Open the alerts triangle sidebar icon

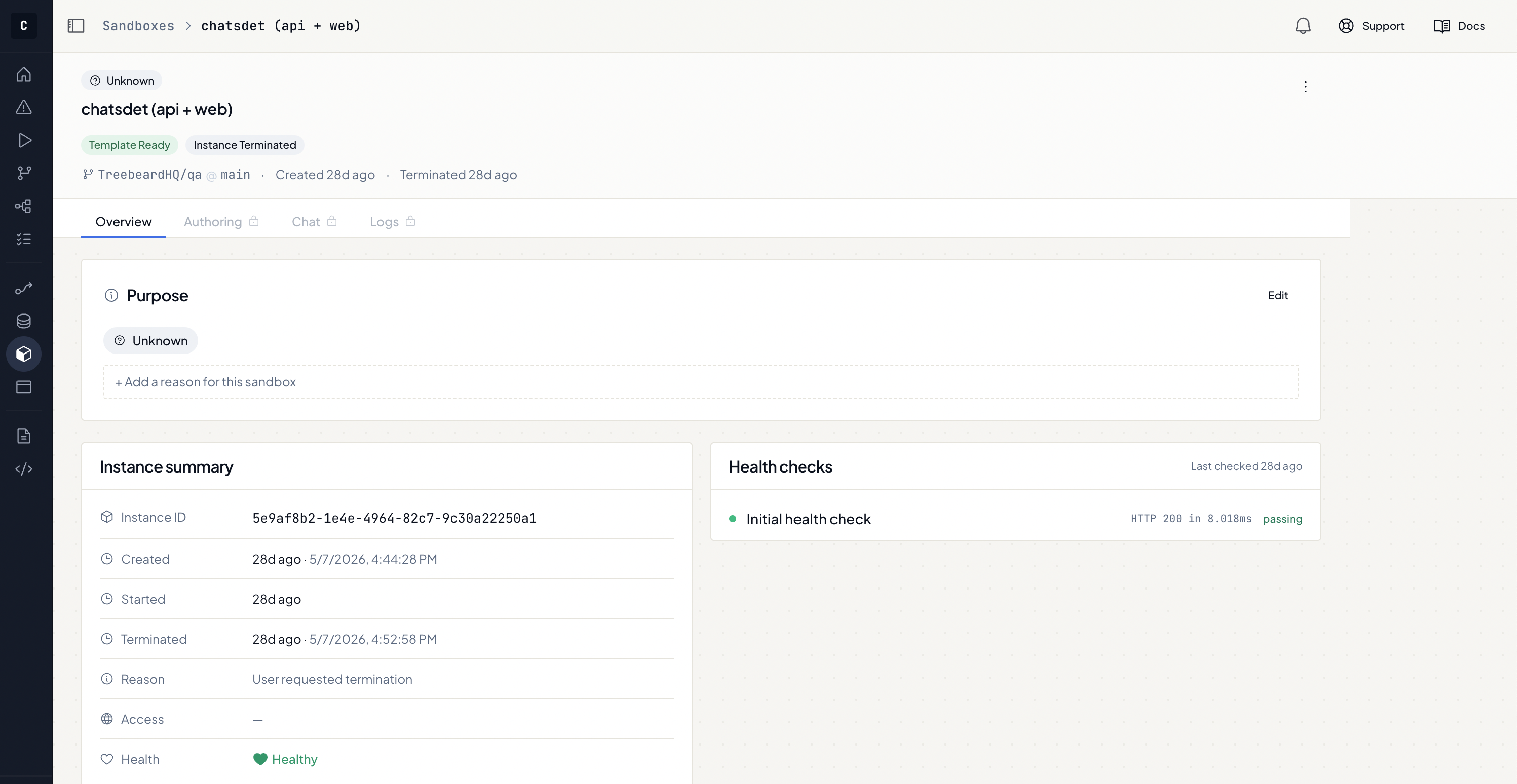[x=23, y=107]
